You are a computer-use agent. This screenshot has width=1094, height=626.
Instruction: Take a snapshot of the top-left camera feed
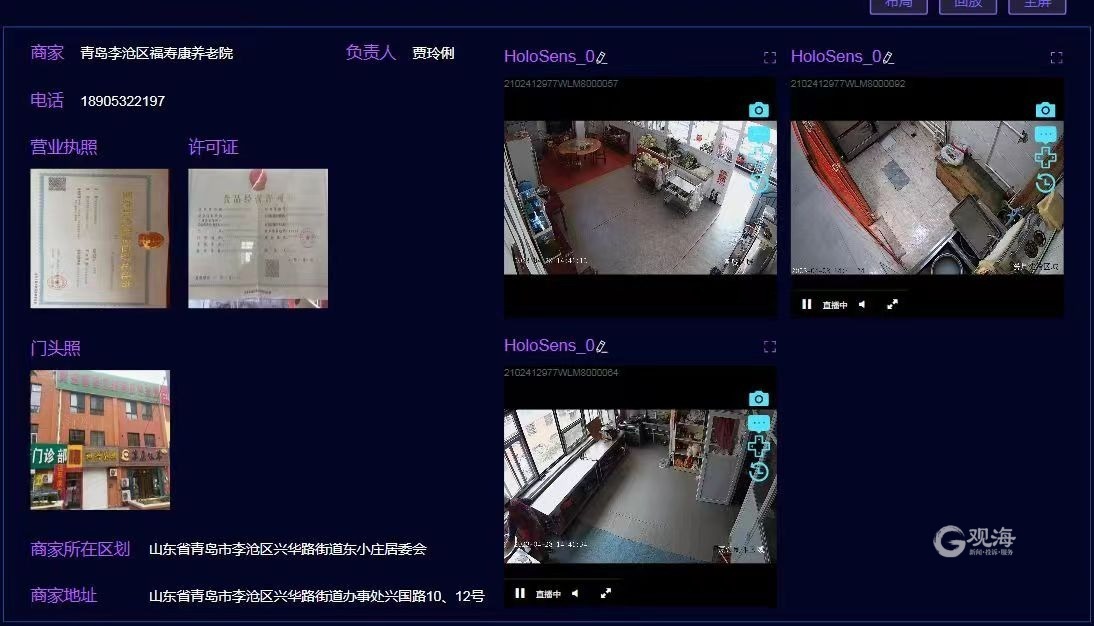[758, 110]
